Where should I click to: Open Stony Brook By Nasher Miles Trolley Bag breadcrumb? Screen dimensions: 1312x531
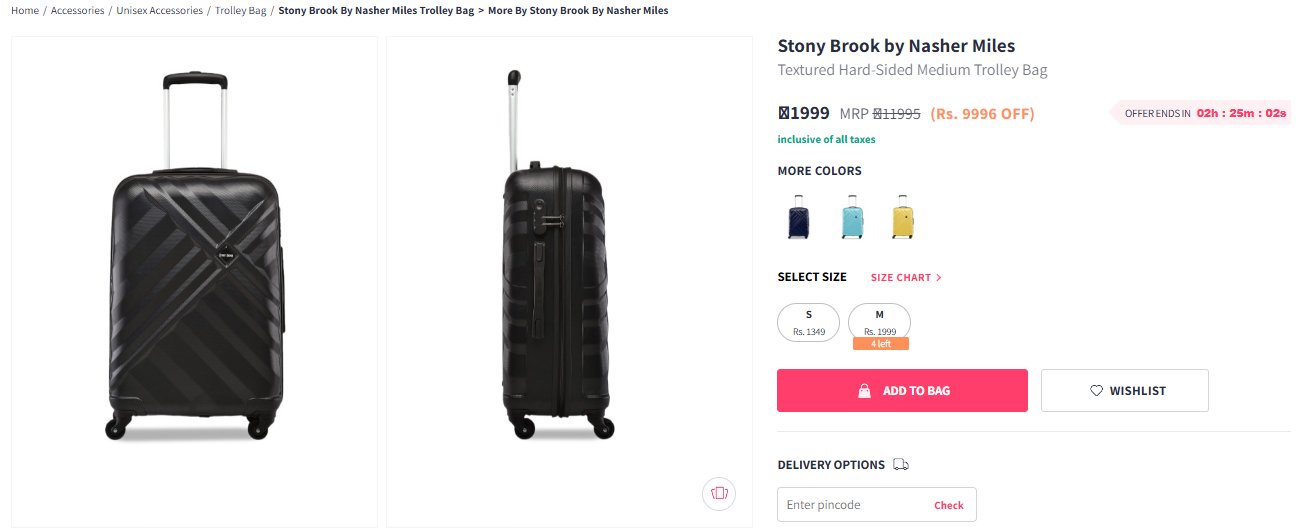point(376,11)
